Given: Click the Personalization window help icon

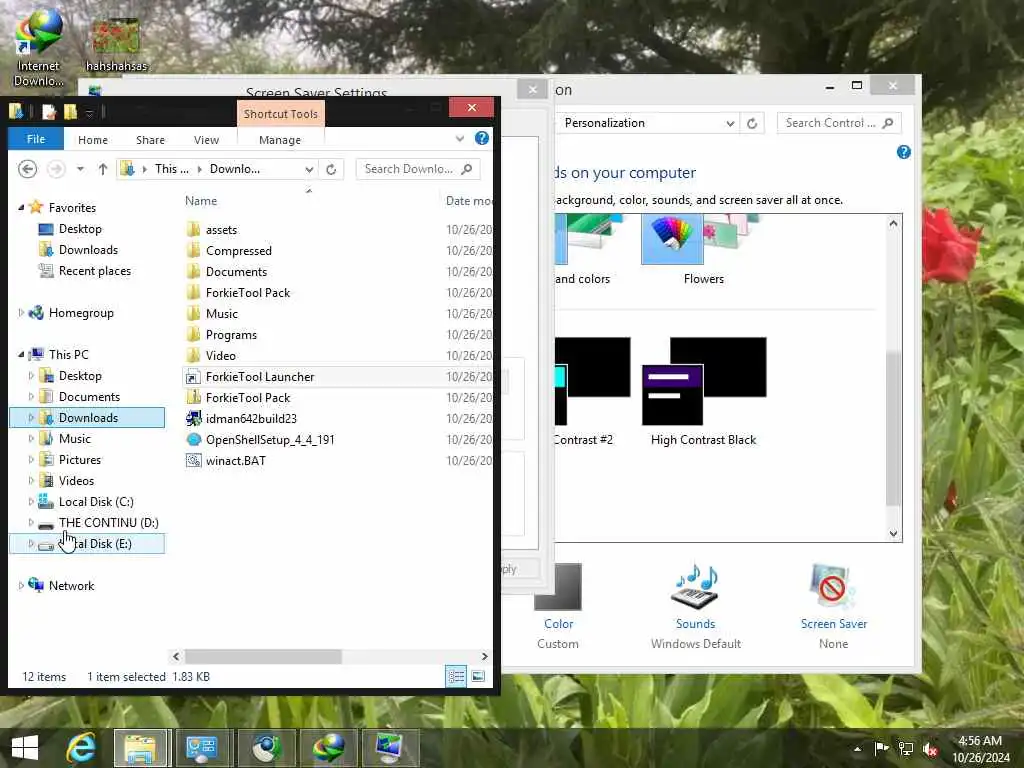Looking at the screenshot, I should coord(904,152).
